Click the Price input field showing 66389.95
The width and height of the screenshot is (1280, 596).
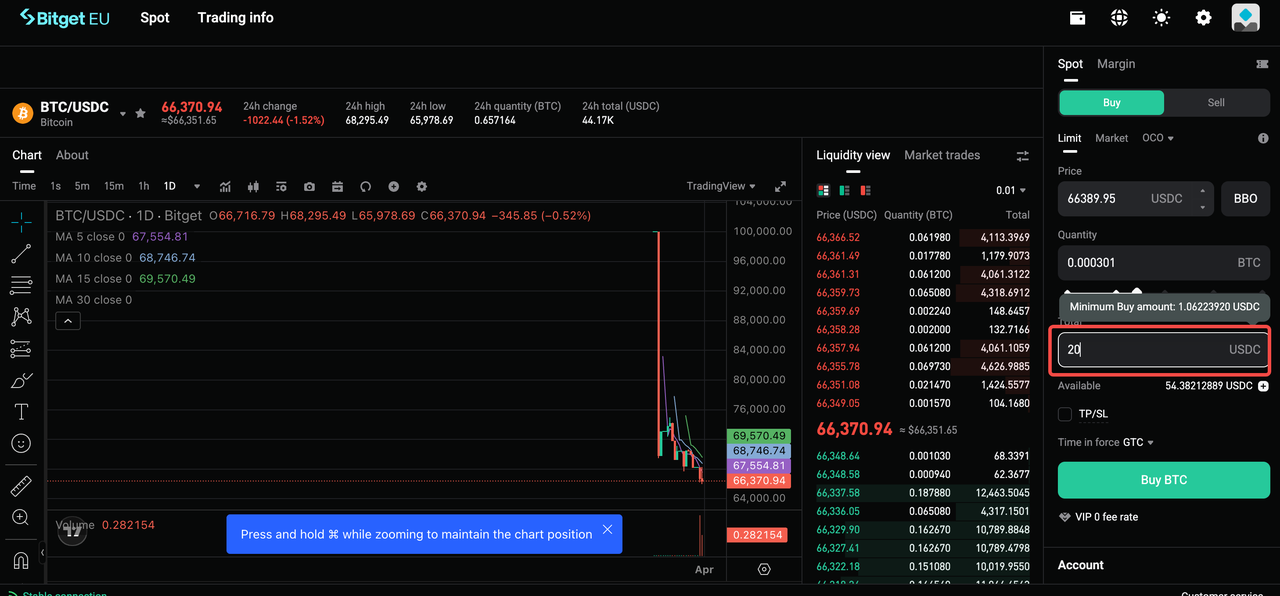point(1136,199)
